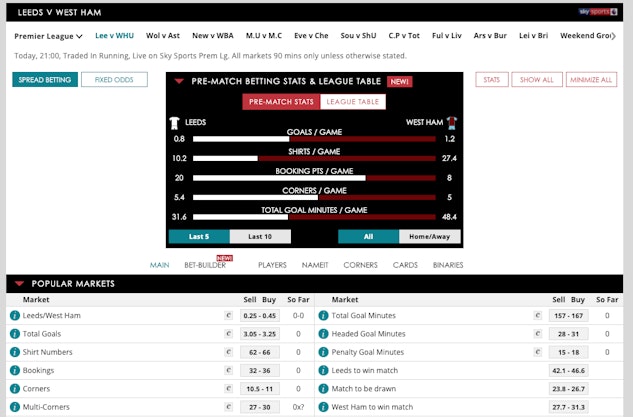This screenshot has height=417, width=633.
Task: Open info icon for Penalty Goal Minutes
Action: (x=323, y=352)
